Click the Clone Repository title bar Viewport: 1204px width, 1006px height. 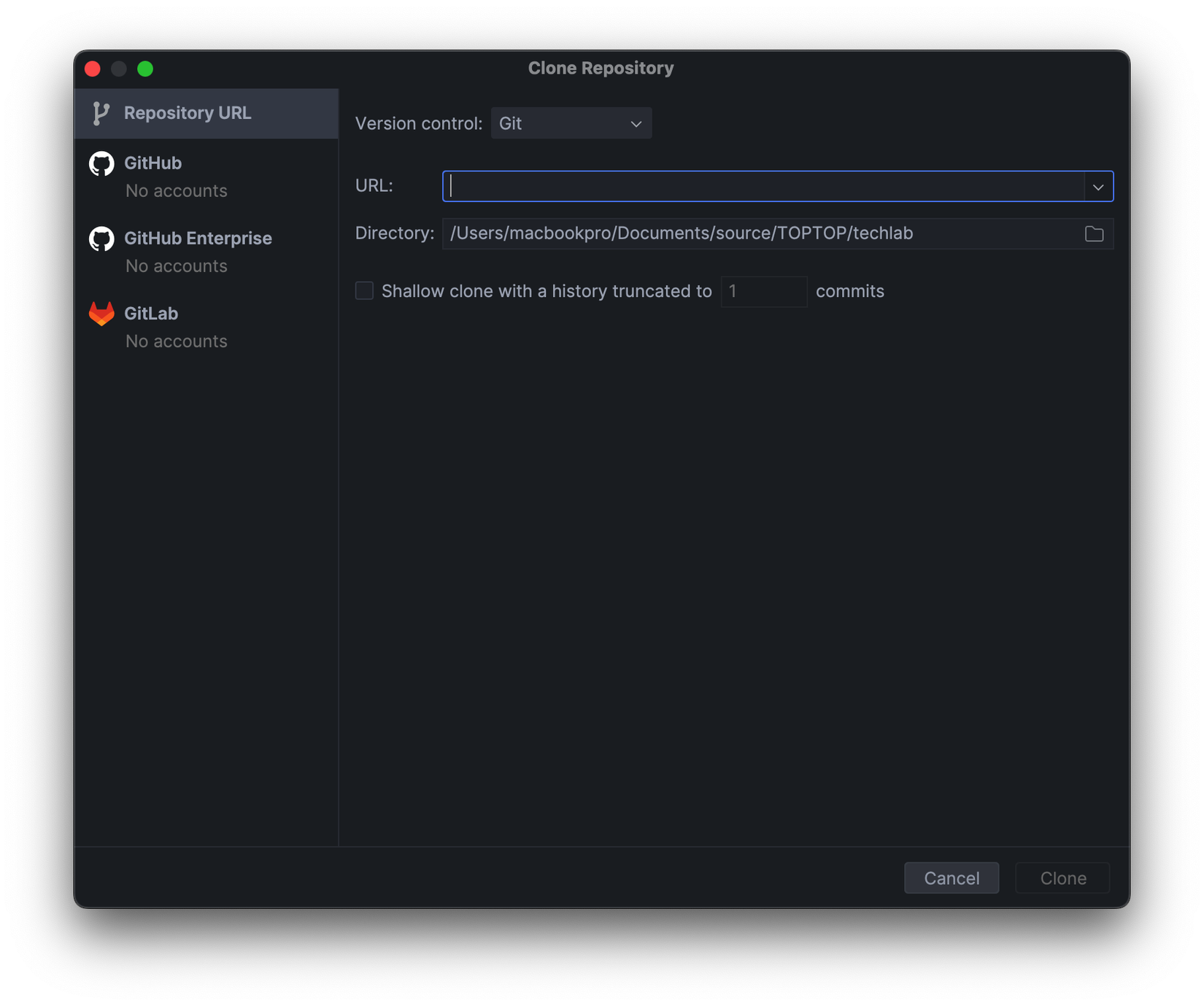pyautogui.click(x=601, y=69)
